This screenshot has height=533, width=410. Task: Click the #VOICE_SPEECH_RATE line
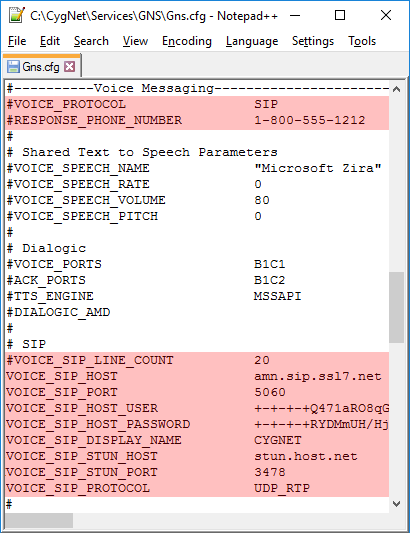197,184
